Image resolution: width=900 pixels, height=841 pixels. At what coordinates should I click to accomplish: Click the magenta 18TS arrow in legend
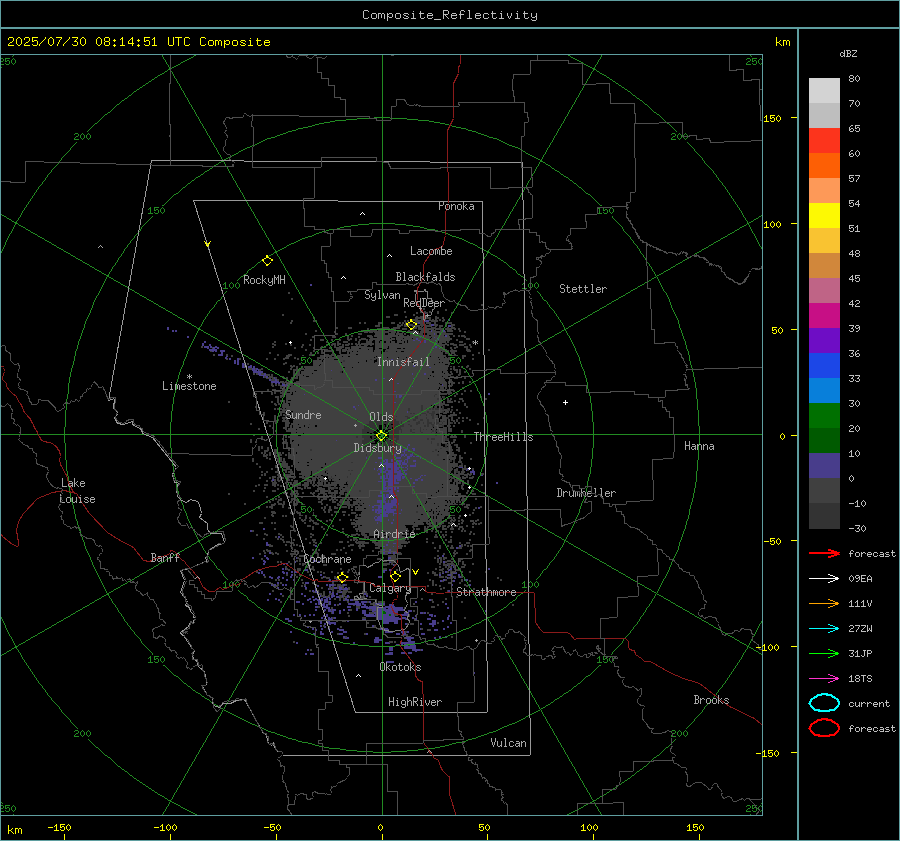pos(824,678)
